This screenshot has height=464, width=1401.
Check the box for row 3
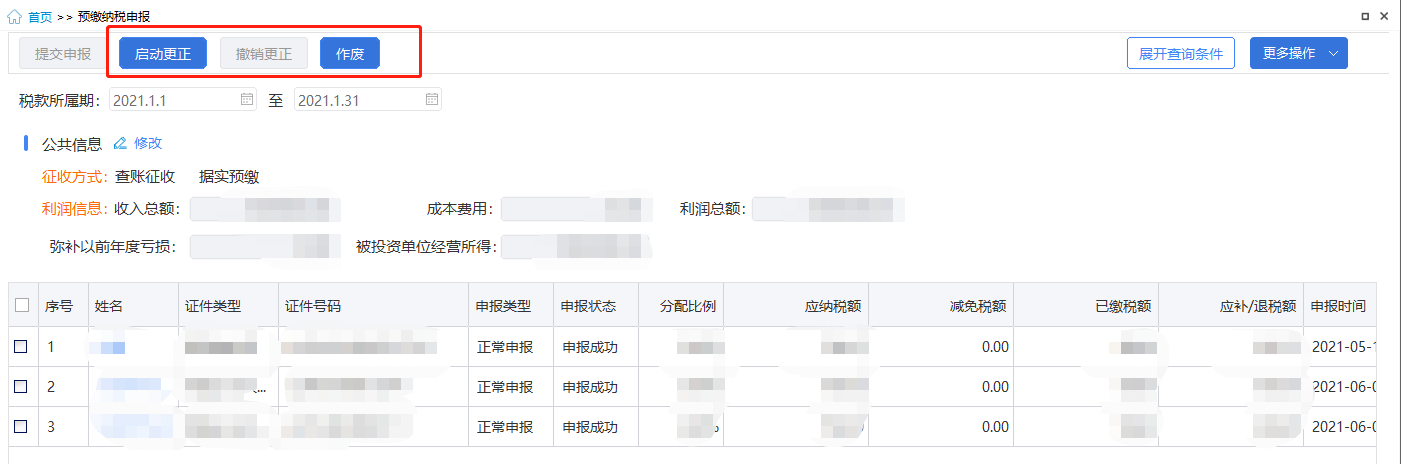(x=21, y=427)
